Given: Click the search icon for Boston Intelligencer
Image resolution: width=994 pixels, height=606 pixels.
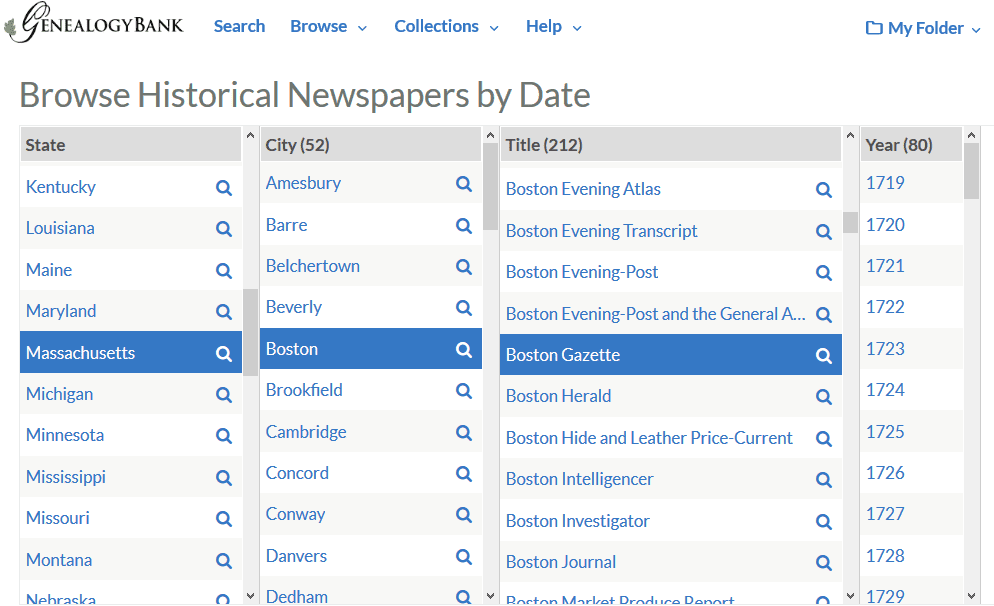Looking at the screenshot, I should tap(823, 480).
